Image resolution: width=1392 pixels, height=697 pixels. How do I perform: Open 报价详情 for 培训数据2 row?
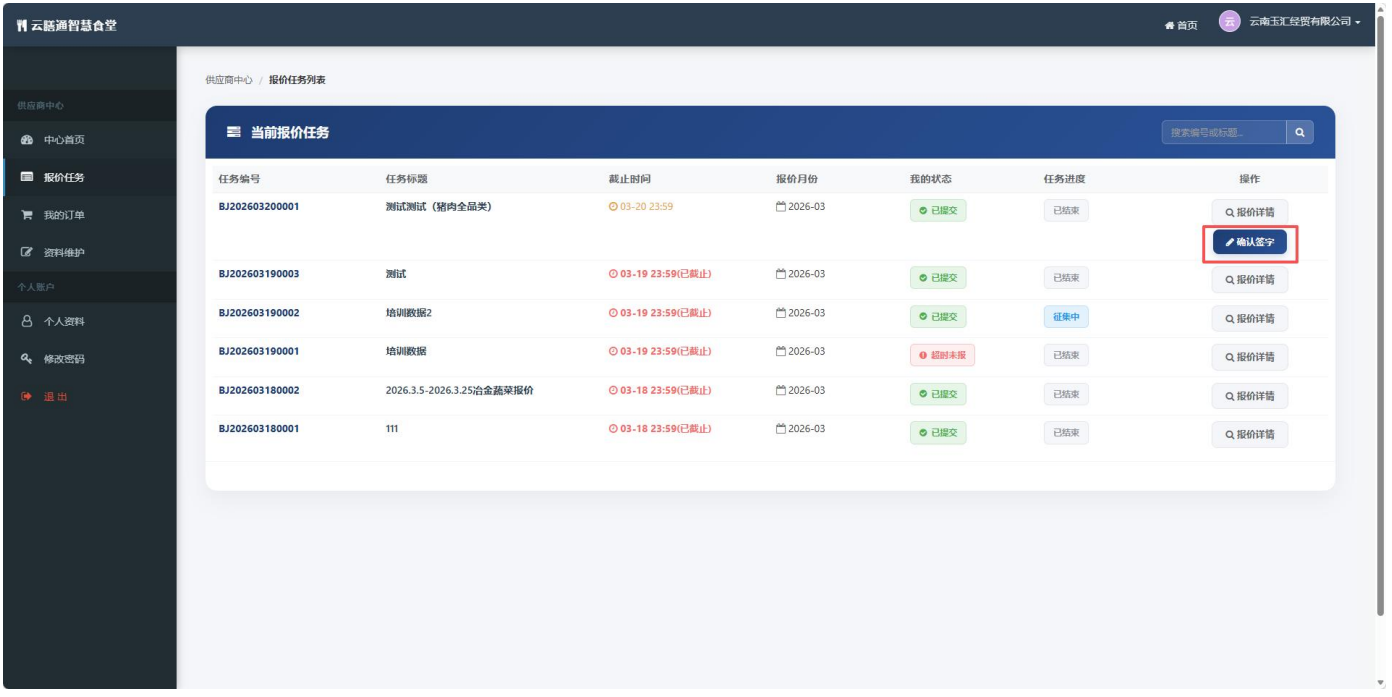(x=1249, y=319)
